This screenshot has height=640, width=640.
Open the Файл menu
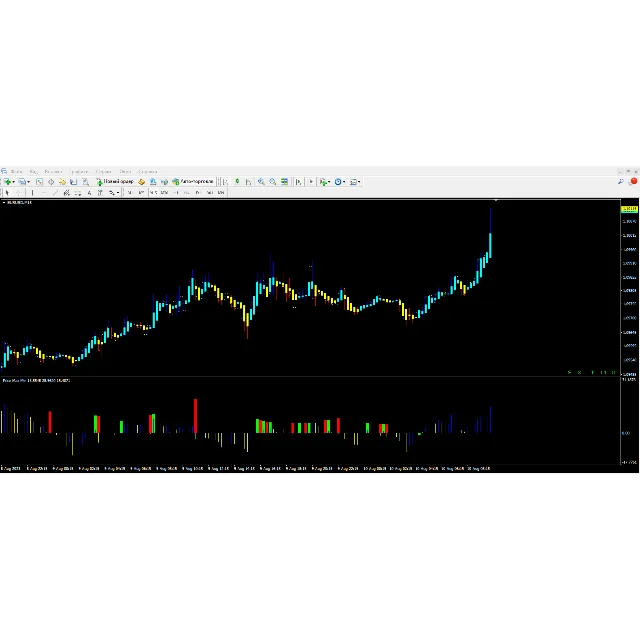click(17, 171)
